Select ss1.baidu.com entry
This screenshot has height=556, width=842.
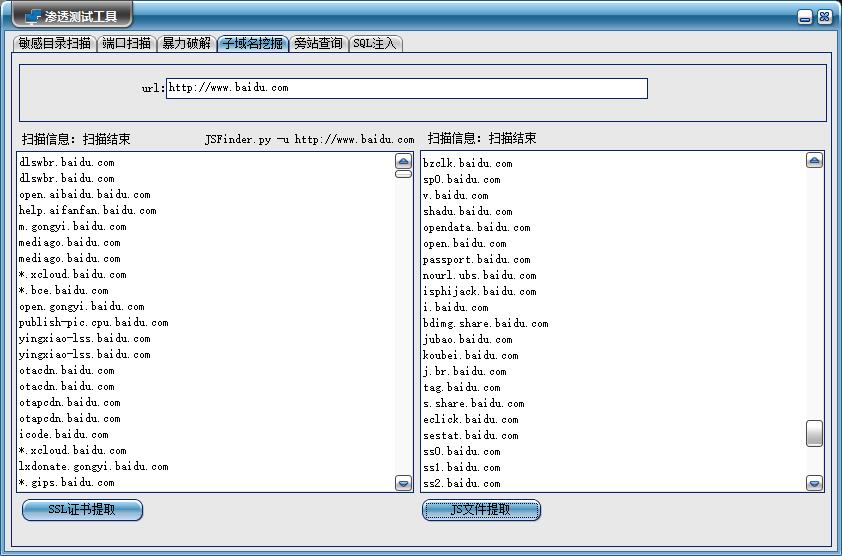click(462, 468)
